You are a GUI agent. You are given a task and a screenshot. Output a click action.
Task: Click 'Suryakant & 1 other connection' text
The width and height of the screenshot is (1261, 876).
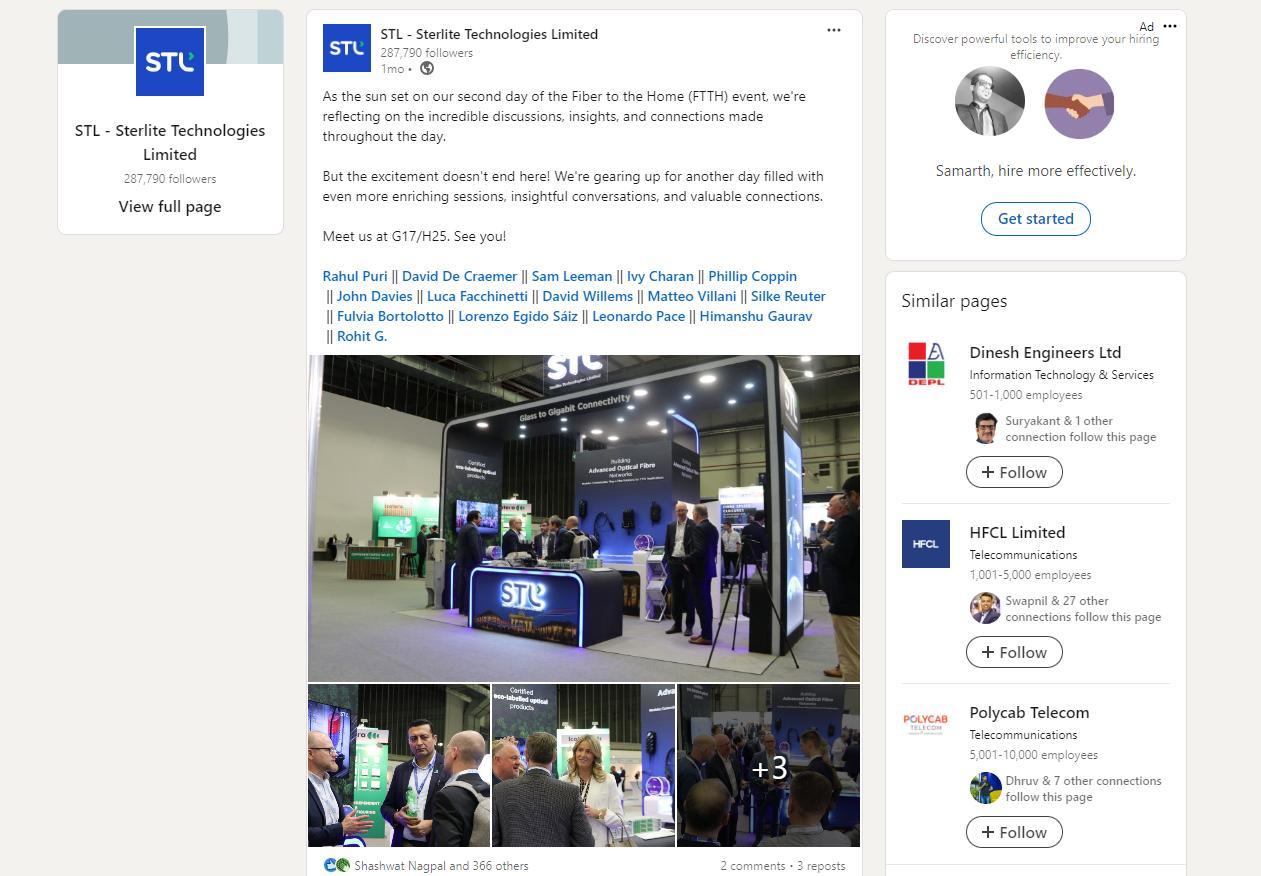[x=1081, y=429]
